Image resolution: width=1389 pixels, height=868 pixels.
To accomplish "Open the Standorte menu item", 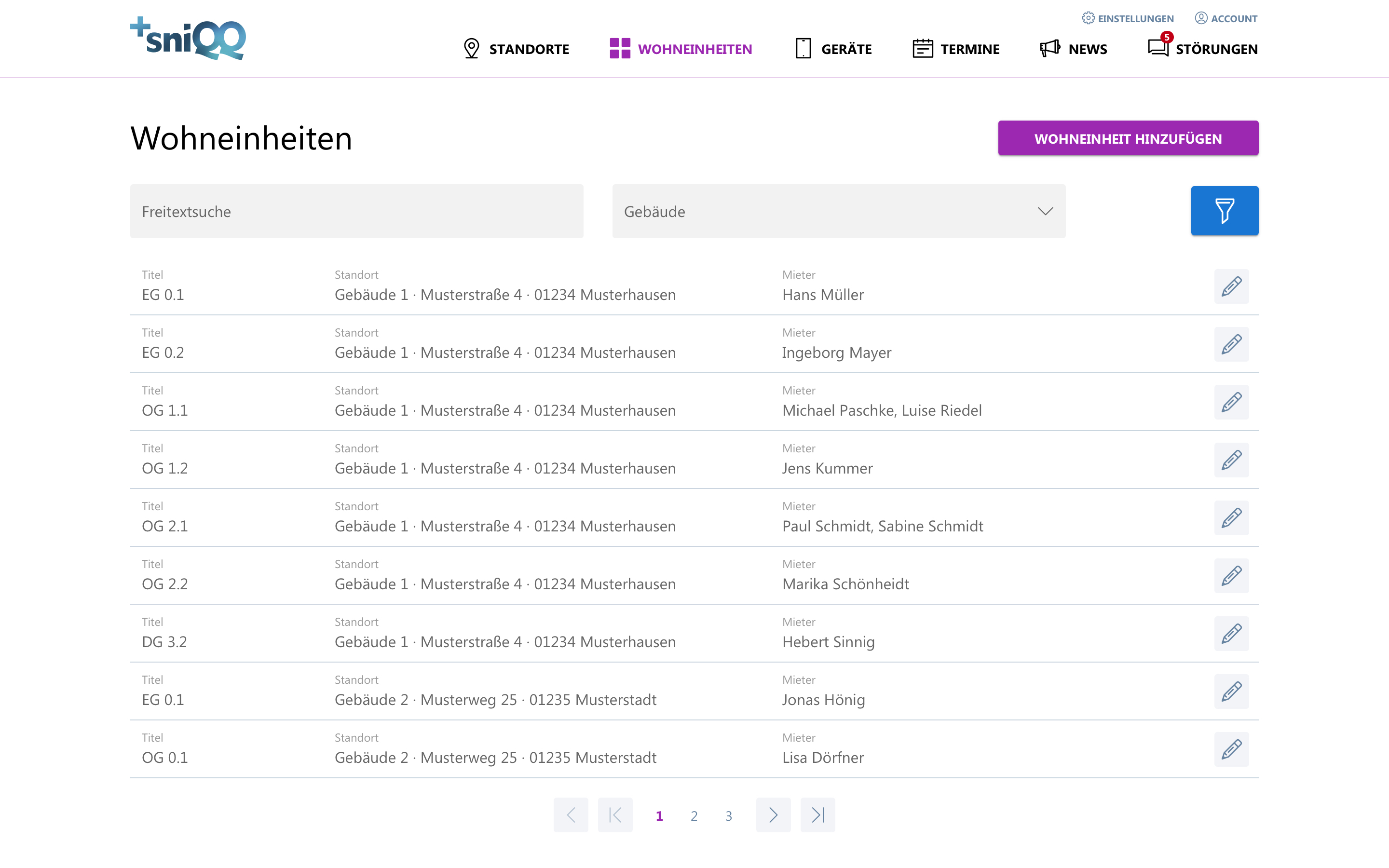I will pos(516,49).
